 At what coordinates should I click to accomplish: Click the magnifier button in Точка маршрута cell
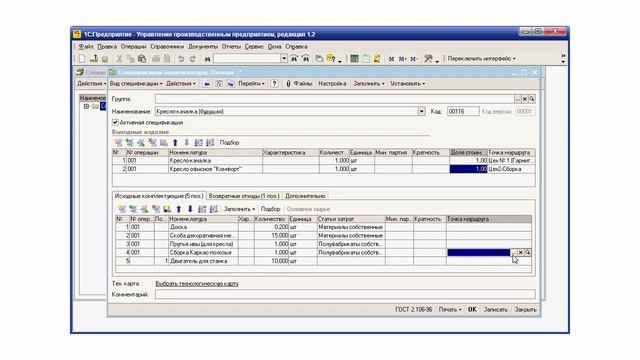tap(528, 253)
